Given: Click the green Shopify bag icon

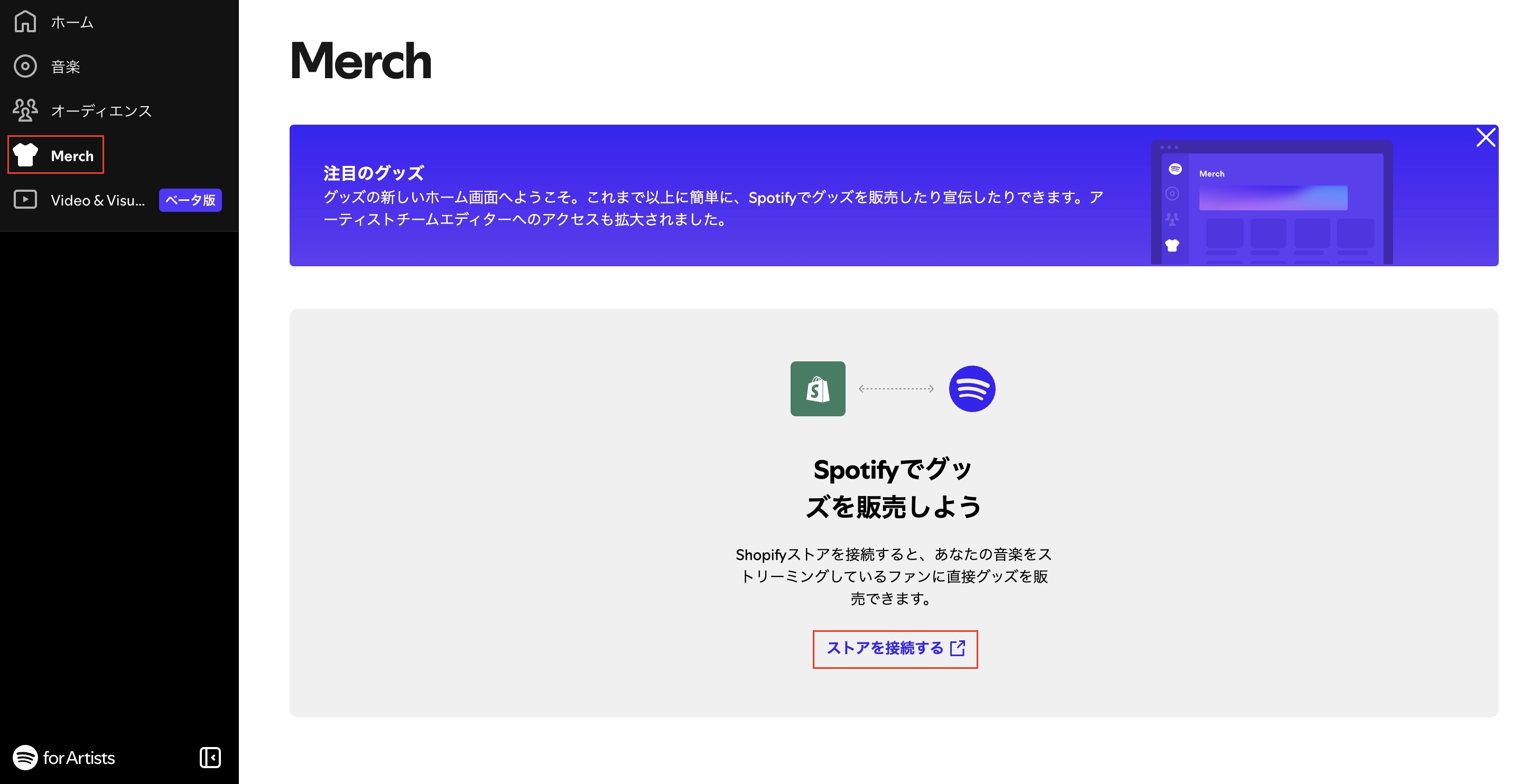Looking at the screenshot, I should pos(818,389).
